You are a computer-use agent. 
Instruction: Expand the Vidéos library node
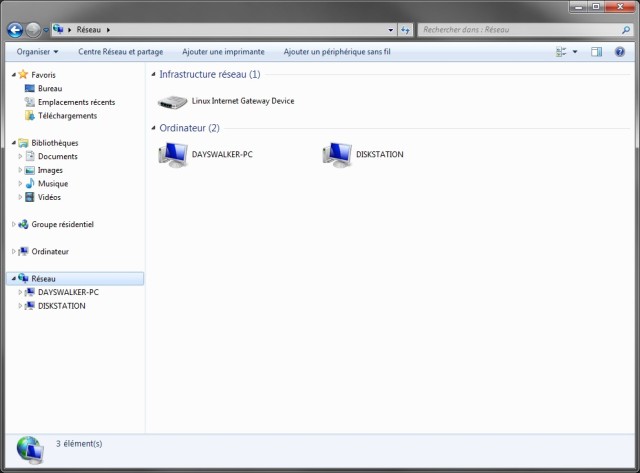[20, 197]
